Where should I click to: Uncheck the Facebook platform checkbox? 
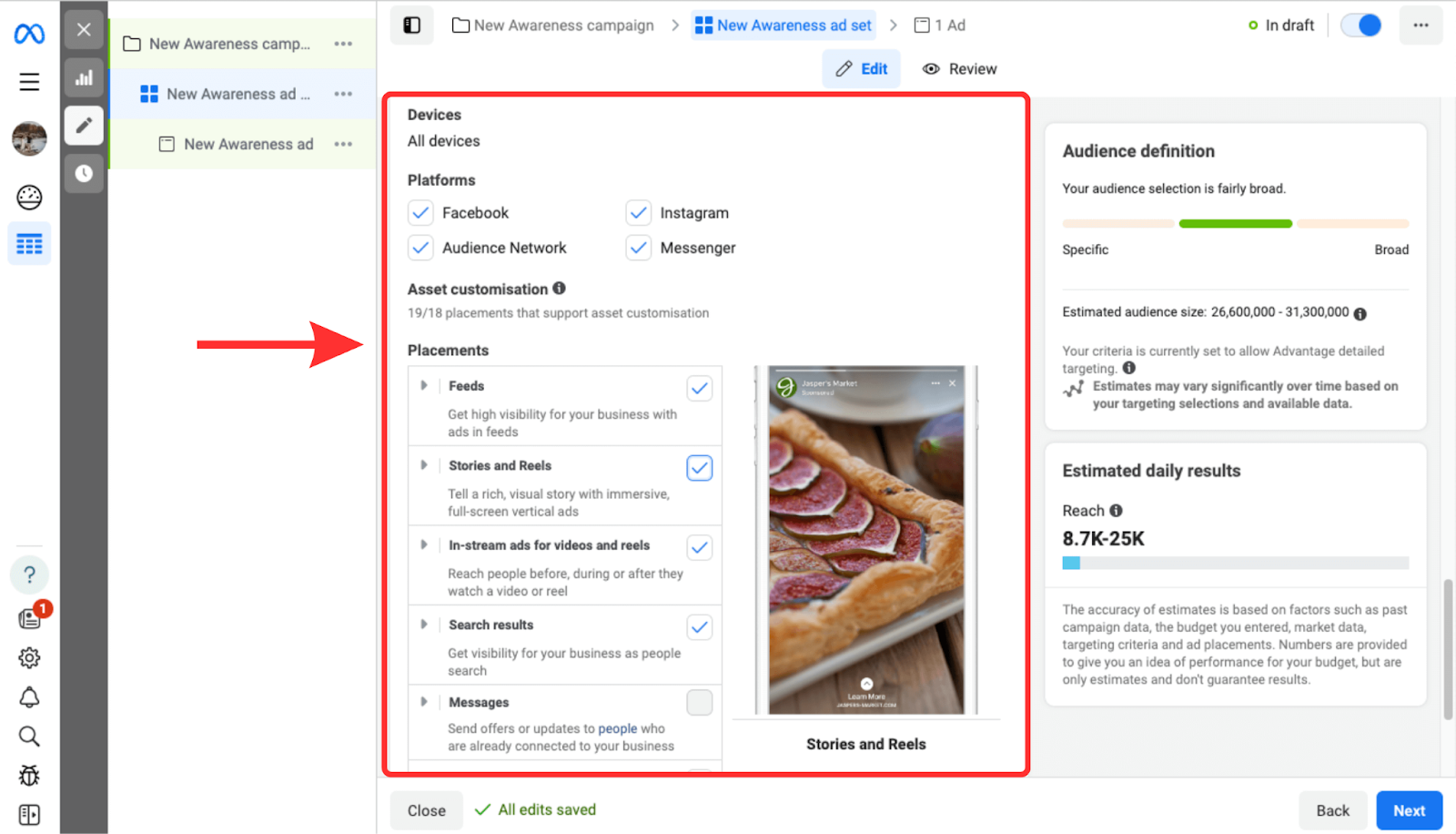coord(420,213)
